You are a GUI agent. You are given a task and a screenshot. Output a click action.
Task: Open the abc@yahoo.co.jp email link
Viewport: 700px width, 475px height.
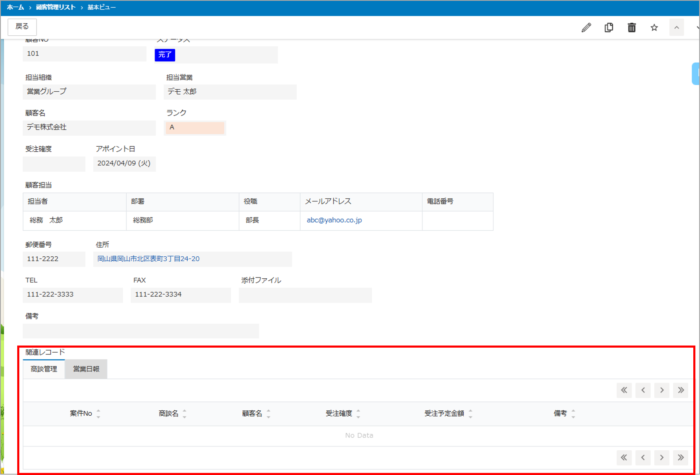click(334, 220)
